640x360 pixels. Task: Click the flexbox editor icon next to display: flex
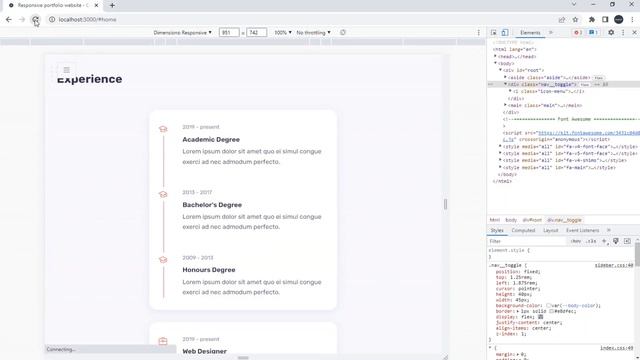[541, 317]
